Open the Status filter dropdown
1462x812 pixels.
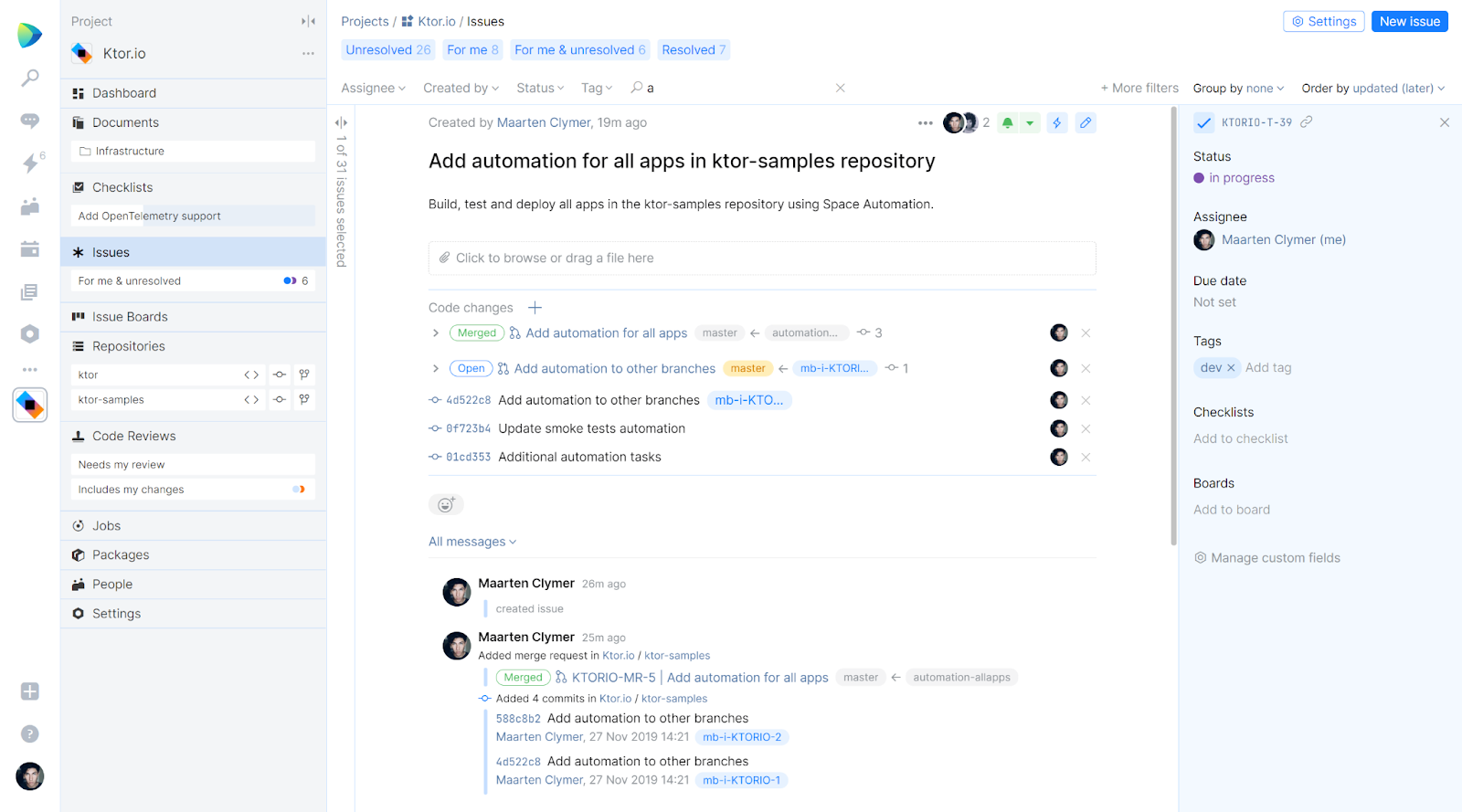coord(540,88)
